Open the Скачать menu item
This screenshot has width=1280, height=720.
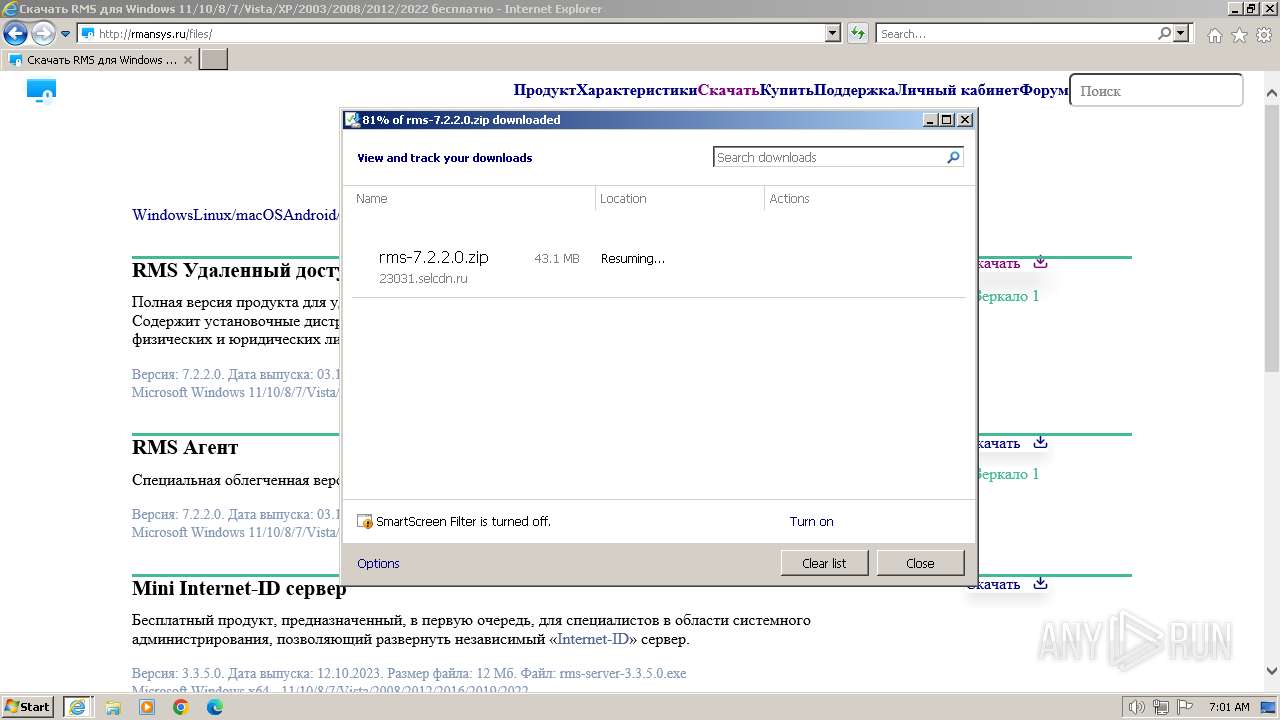coord(728,90)
